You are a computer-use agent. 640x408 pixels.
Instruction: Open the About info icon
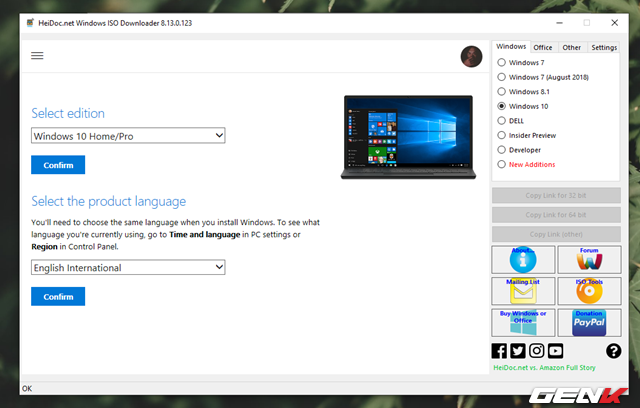coord(523,259)
